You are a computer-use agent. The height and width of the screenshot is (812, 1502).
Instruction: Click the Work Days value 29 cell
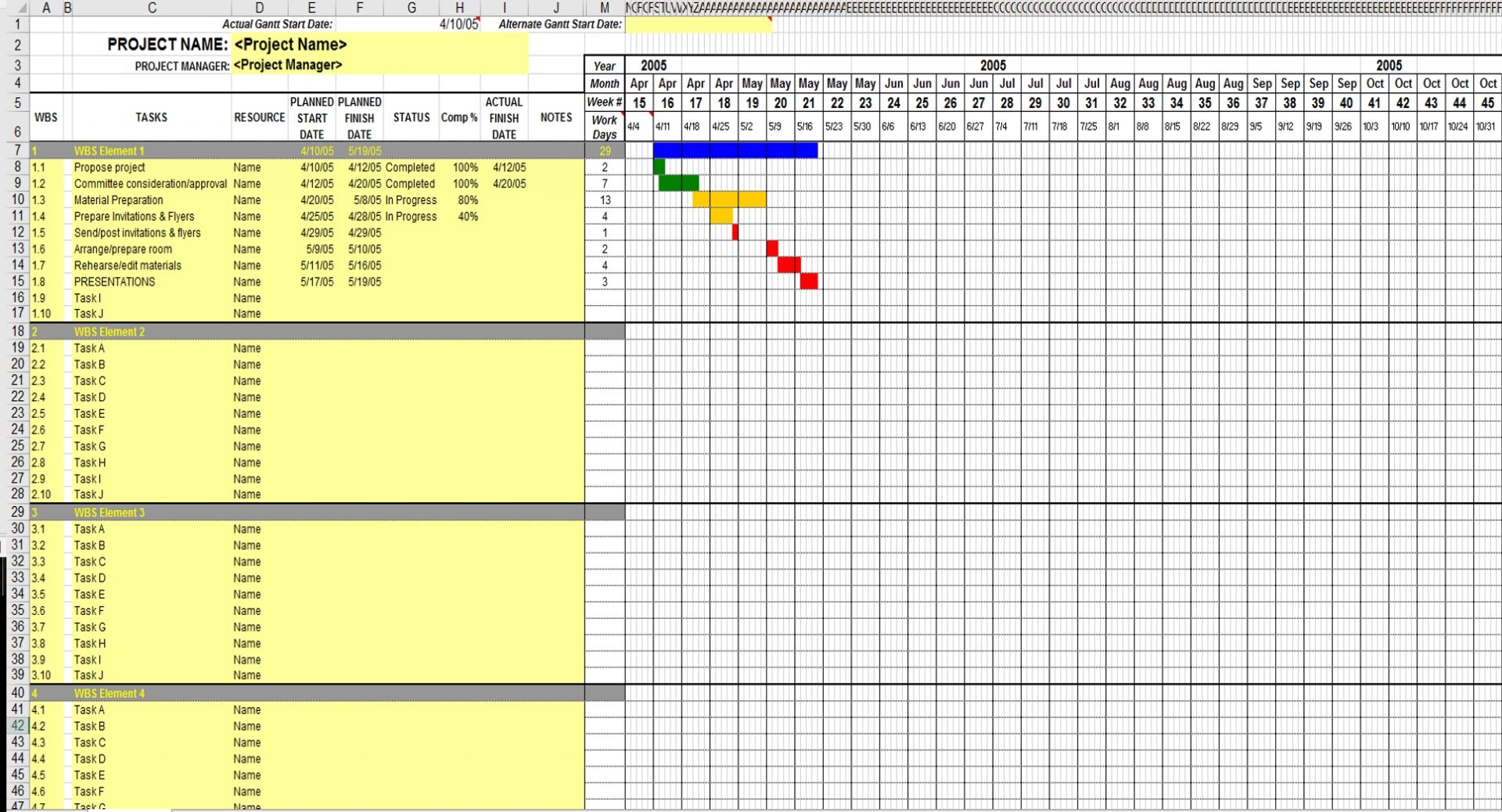[x=604, y=150]
